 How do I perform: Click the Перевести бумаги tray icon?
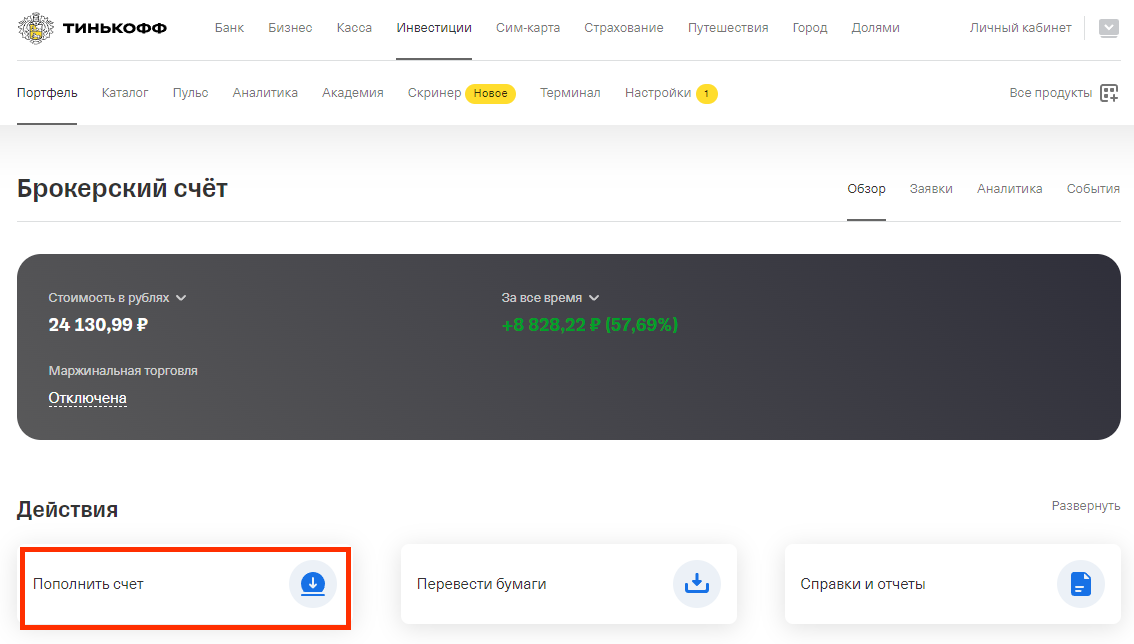tap(696, 584)
